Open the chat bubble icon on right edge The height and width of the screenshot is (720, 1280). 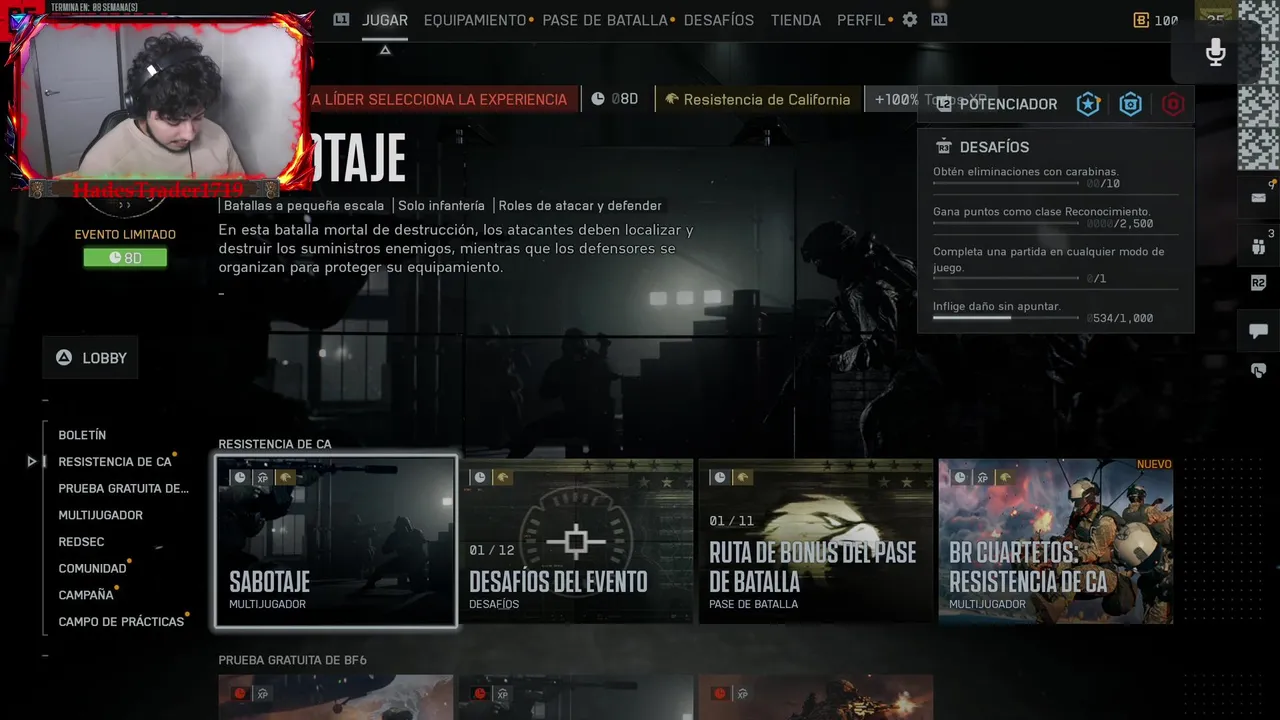[1258, 331]
